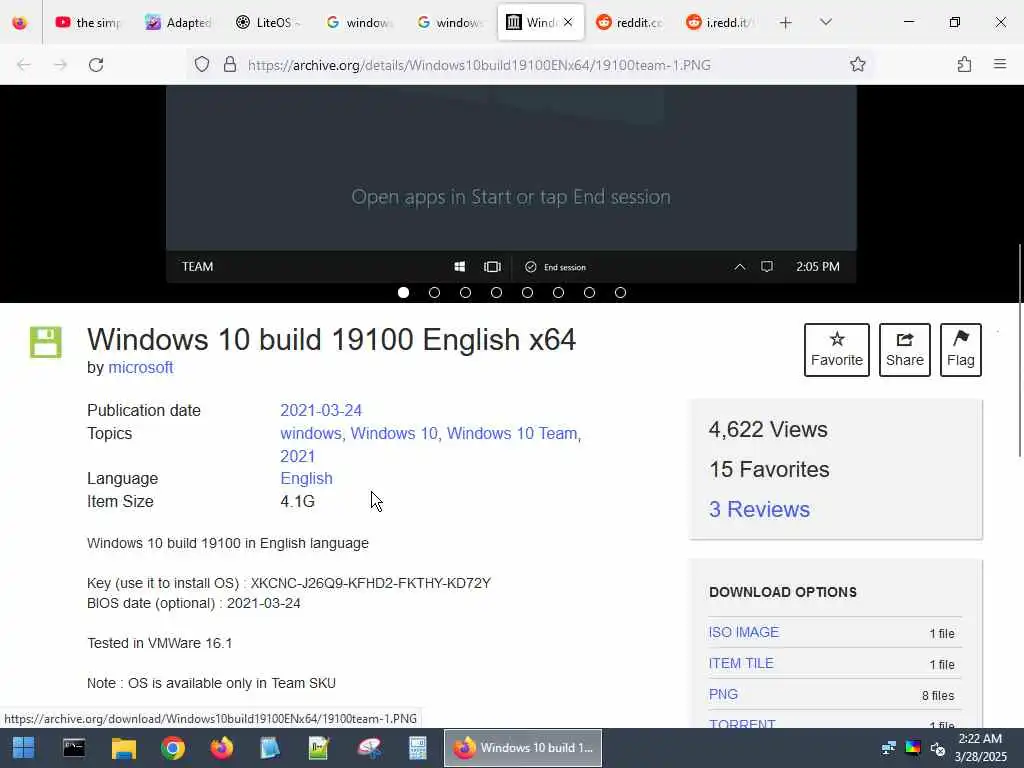Open the Windows Start menu
Viewport: 1024px width, 768px height.
tap(24, 748)
